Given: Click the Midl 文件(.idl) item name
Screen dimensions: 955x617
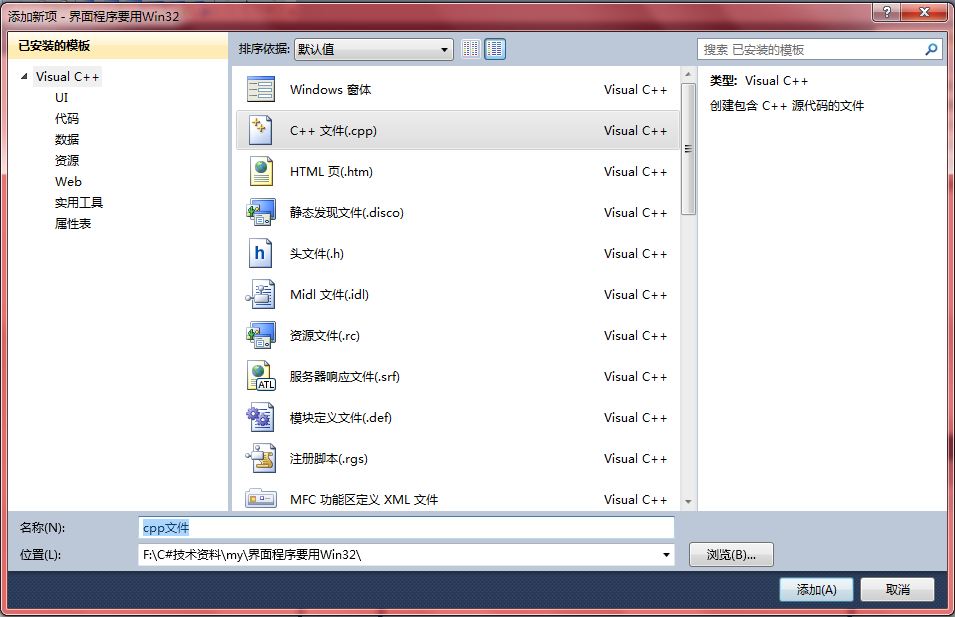Looking at the screenshot, I should coord(329,295).
